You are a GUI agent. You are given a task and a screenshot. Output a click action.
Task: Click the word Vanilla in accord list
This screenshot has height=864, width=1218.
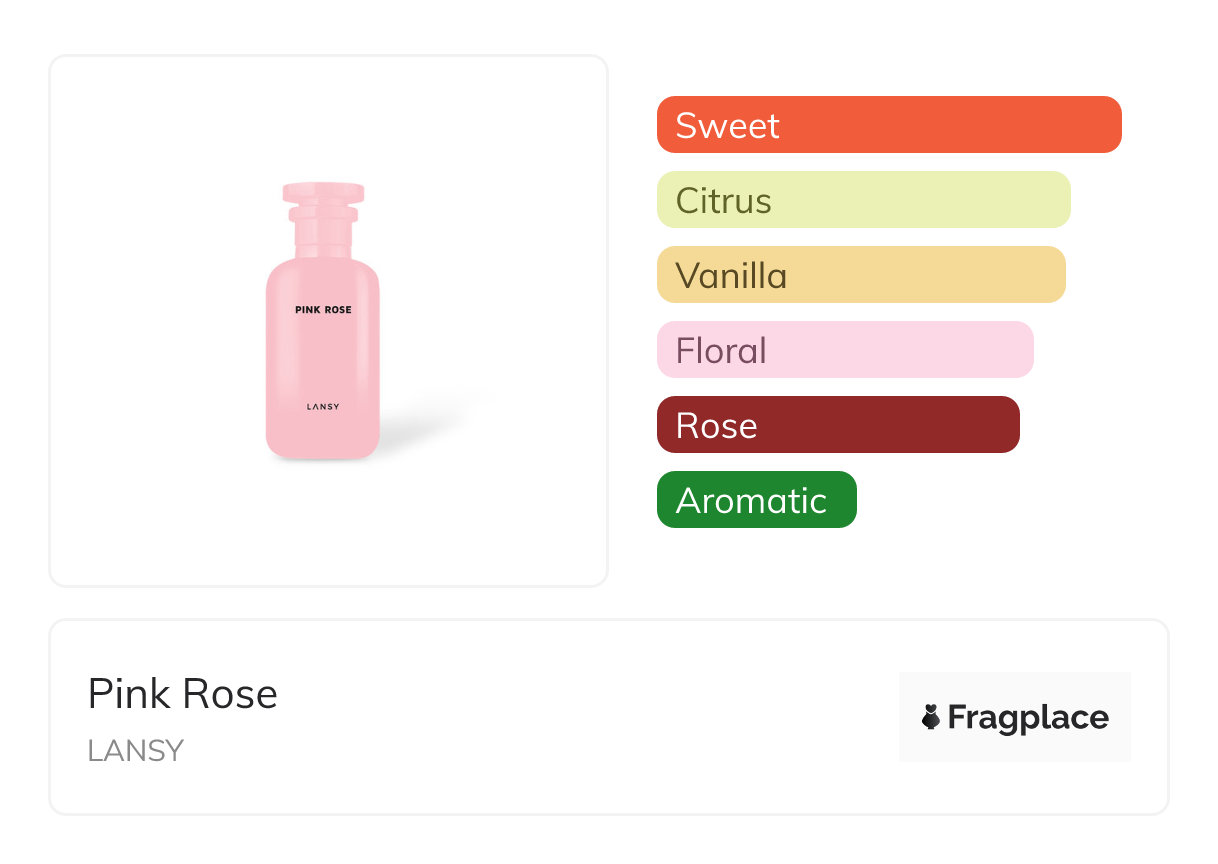[731, 276]
